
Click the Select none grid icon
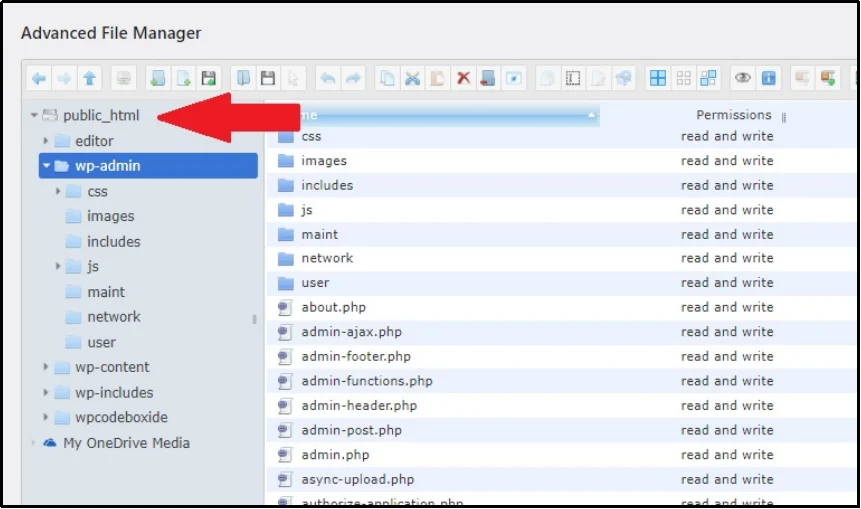click(x=683, y=79)
